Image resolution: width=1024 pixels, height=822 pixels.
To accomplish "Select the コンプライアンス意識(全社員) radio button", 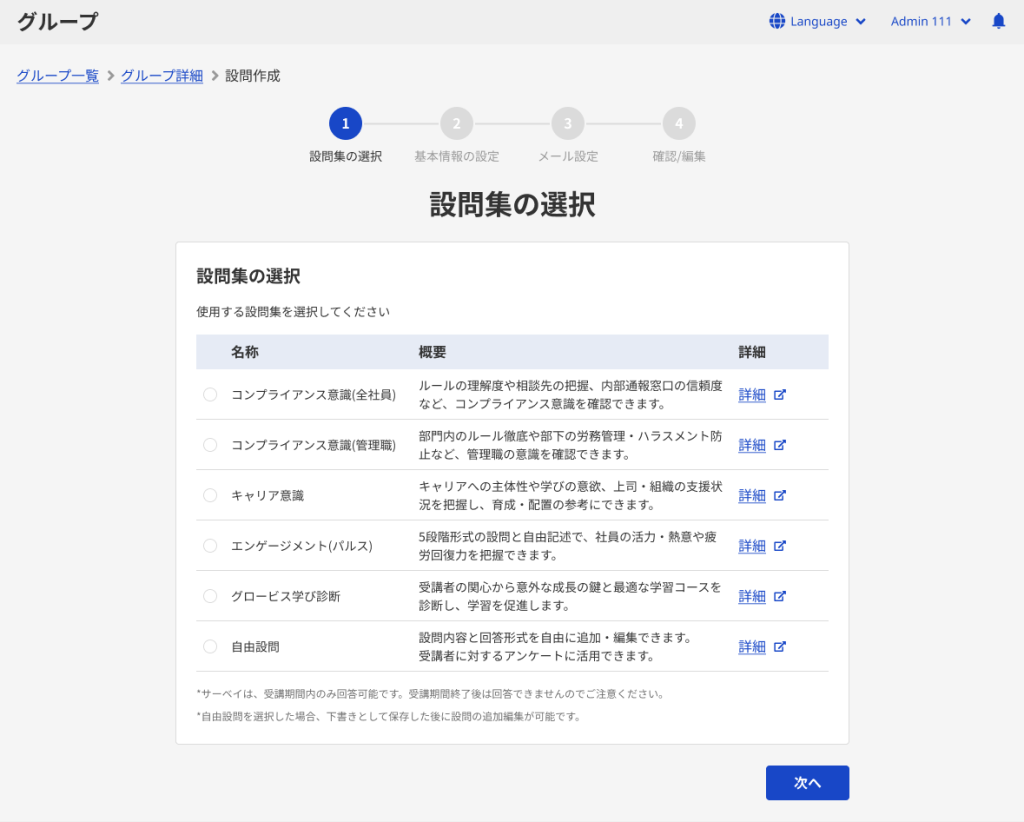I will (210, 394).
